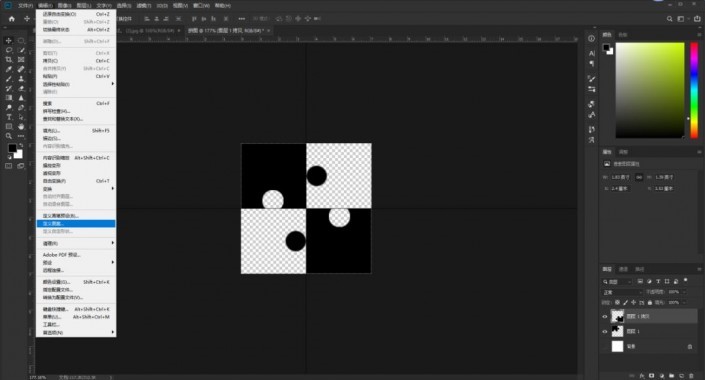This screenshot has height=380, width=705.
Task: Open the fill dropdown arrow
Action: coord(684,303)
